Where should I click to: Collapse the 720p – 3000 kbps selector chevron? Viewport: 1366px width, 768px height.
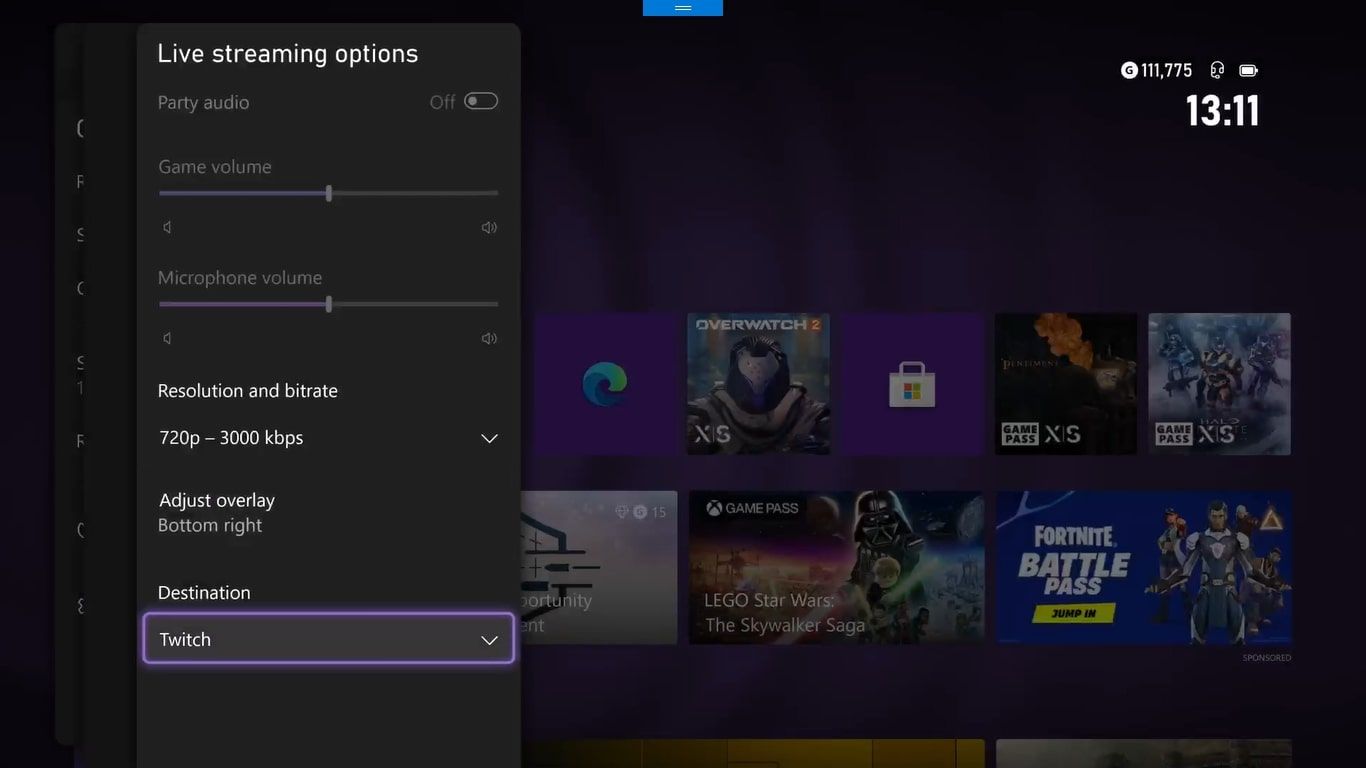(489, 437)
